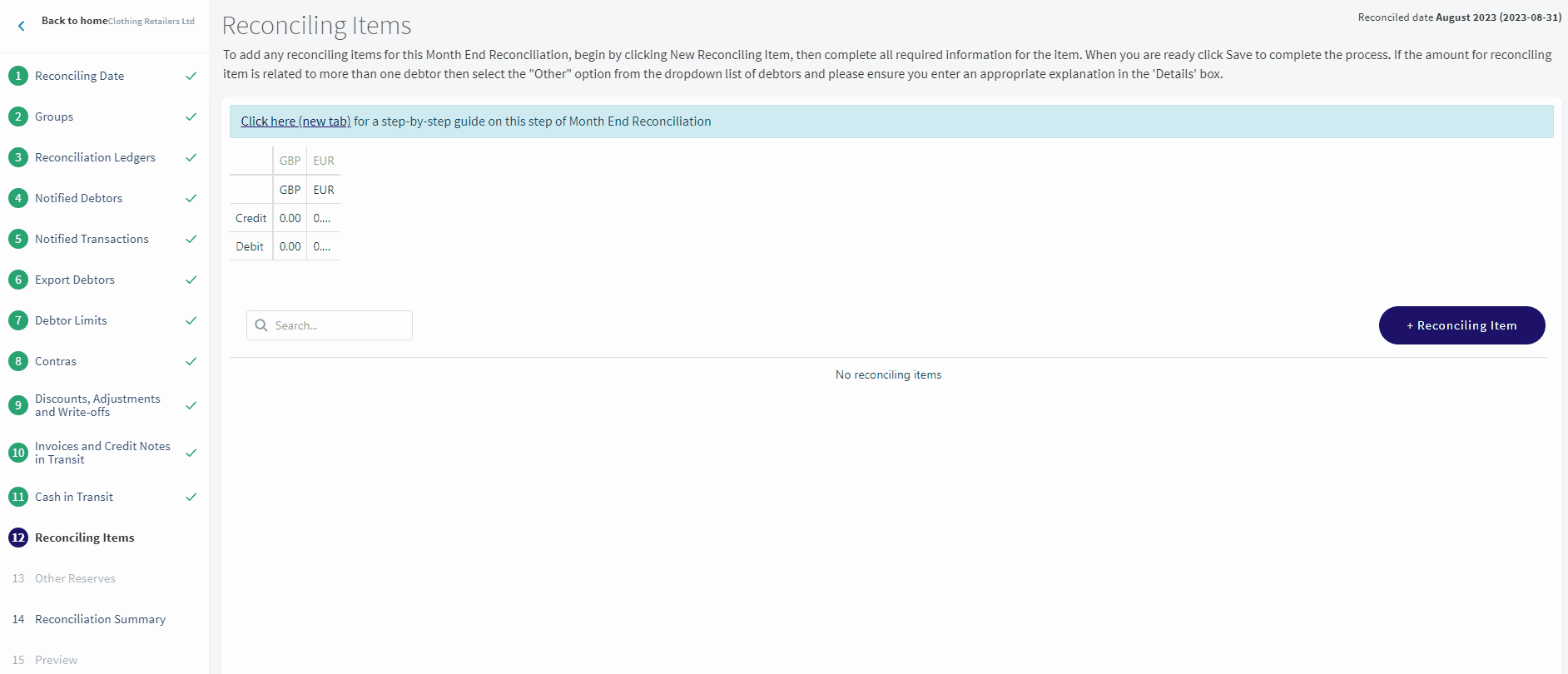Click checkmark next to Cash in Transit
Screen dimensions: 1568x674
coord(191,497)
